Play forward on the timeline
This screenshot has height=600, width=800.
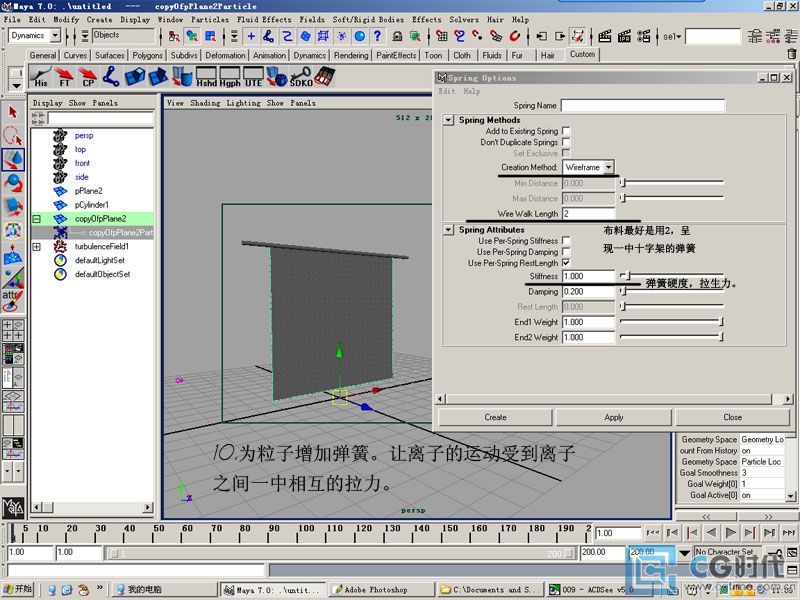[x=731, y=533]
